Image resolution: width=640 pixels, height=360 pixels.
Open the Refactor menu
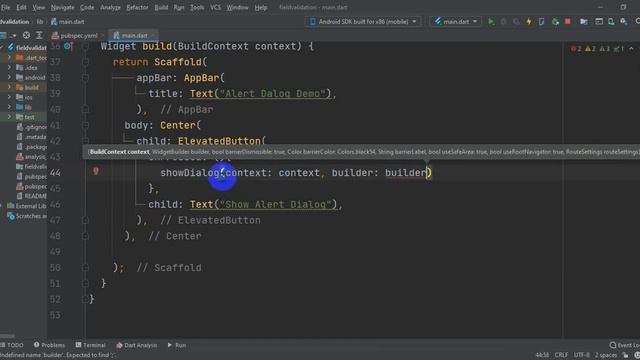tap(137, 7)
